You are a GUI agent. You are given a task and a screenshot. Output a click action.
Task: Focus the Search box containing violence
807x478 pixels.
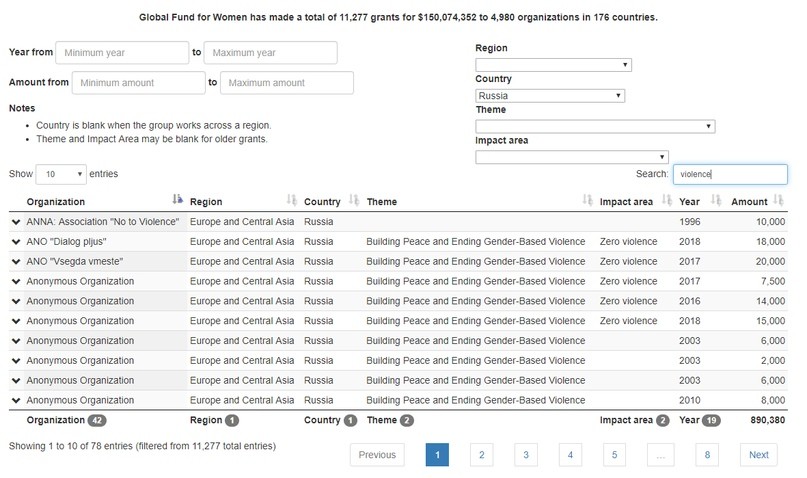[x=729, y=174]
